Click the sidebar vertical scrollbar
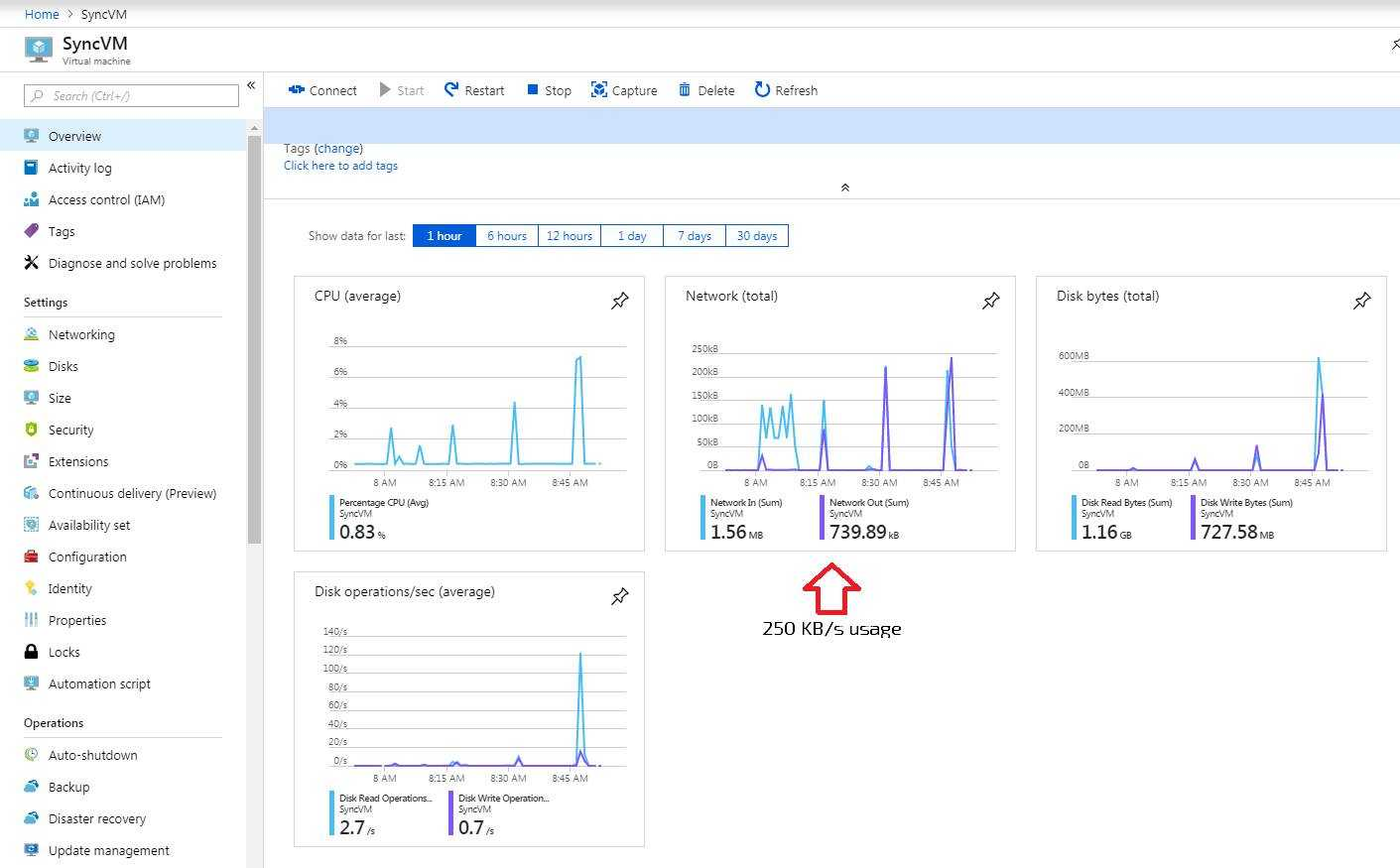This screenshot has height=868, width=1400. [x=255, y=337]
